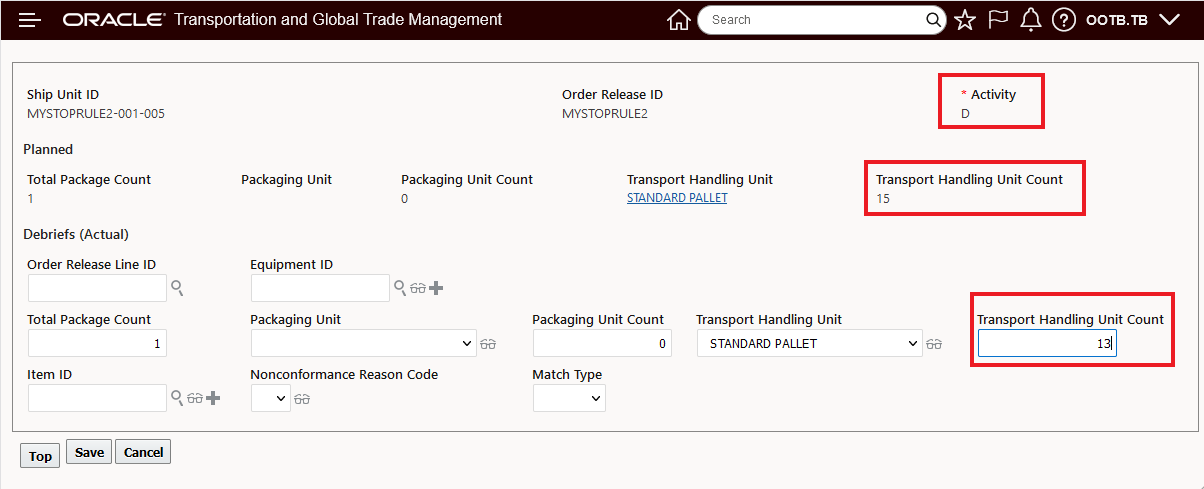Click the Equipment ID magnifier lookup

click(x=400, y=288)
